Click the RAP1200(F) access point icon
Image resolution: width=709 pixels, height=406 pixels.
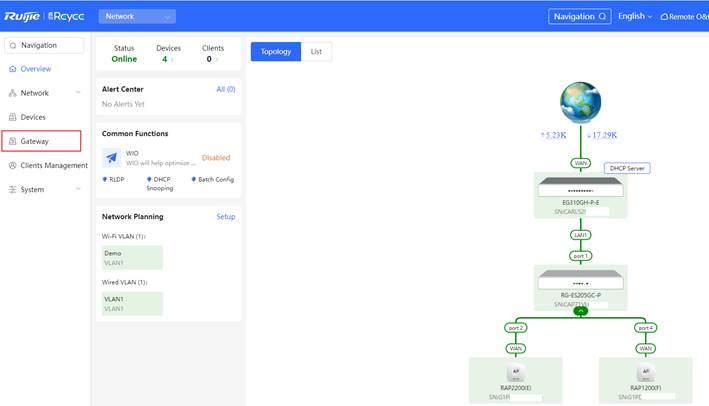pos(645,371)
